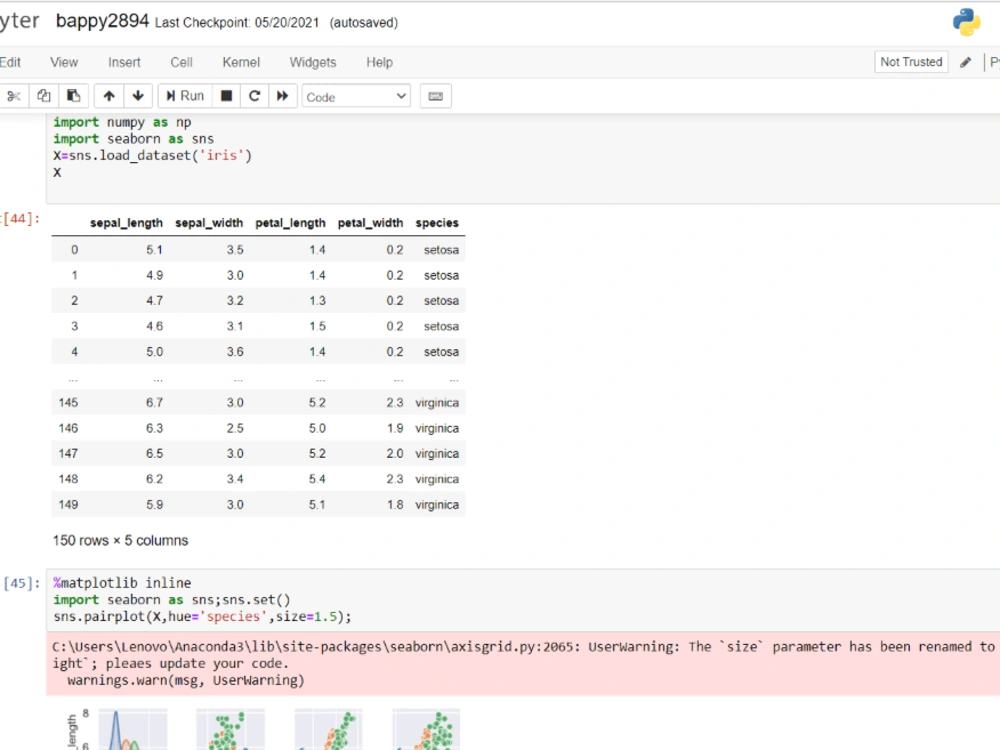This screenshot has height=750, width=1000.
Task: Interrupt the kernel with stop icon
Action: (x=226, y=95)
